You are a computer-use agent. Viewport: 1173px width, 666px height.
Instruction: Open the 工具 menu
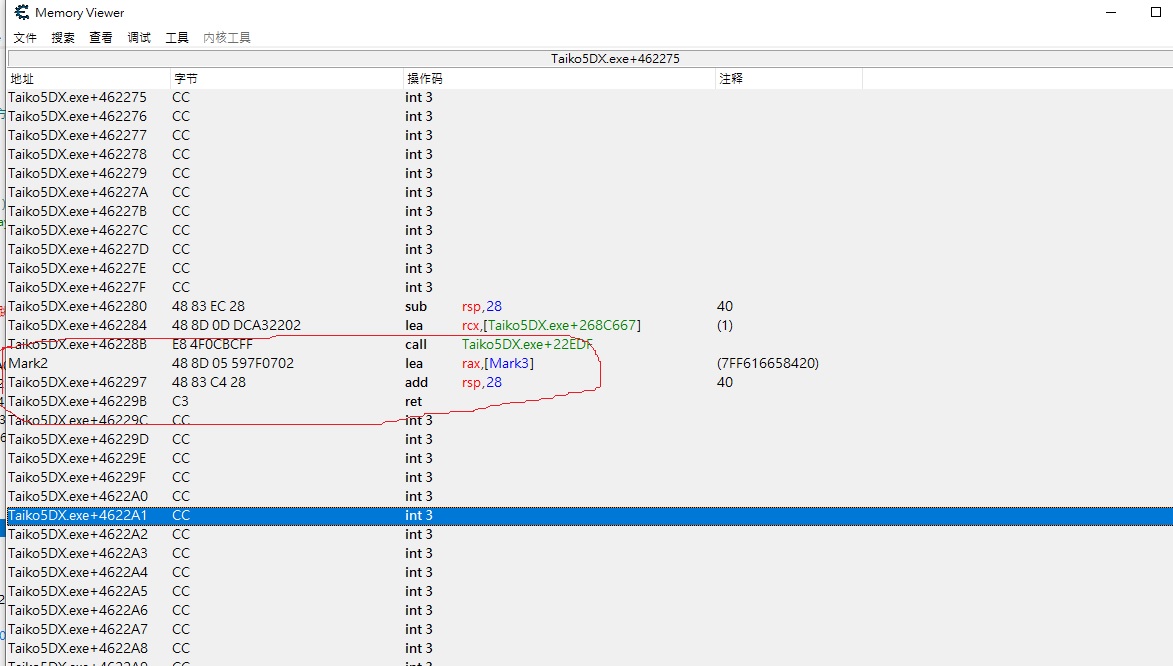pyautogui.click(x=177, y=38)
